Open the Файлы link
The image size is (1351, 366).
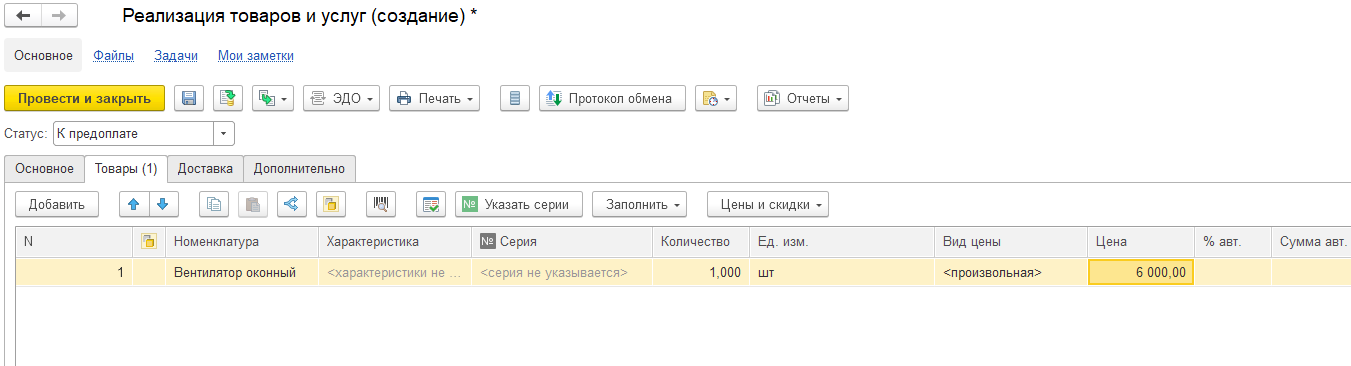coord(114,55)
